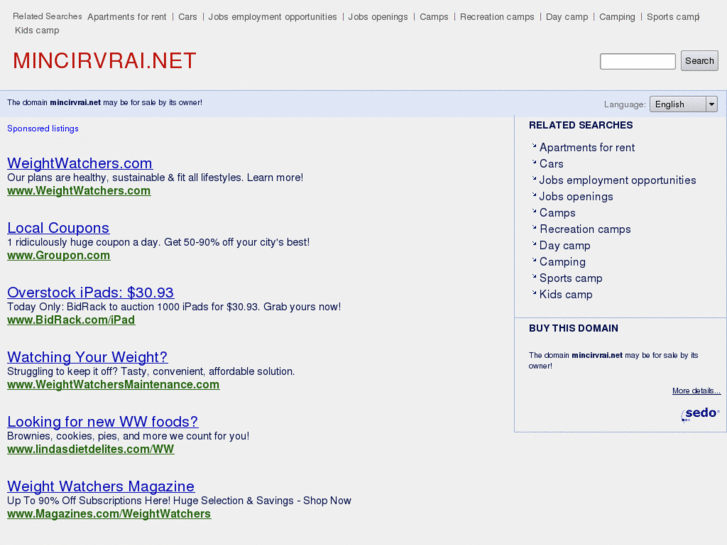Open the Language dropdown set to English
The height and width of the screenshot is (545, 727).
[683, 104]
